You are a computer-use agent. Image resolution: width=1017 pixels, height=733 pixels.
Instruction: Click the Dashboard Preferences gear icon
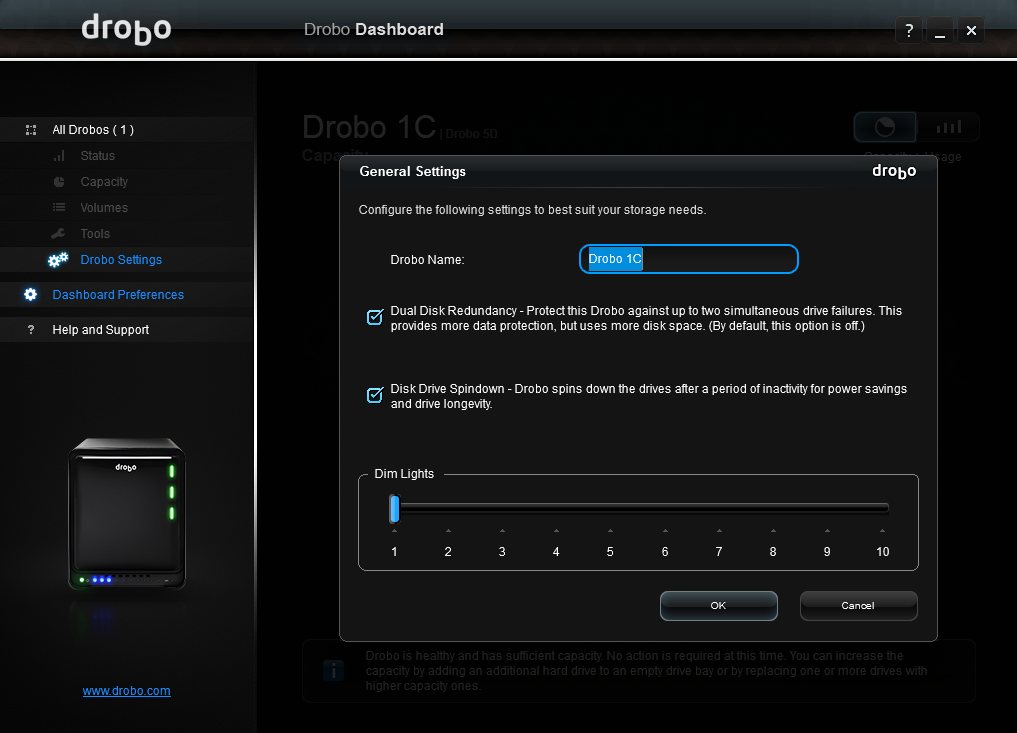tap(30, 294)
